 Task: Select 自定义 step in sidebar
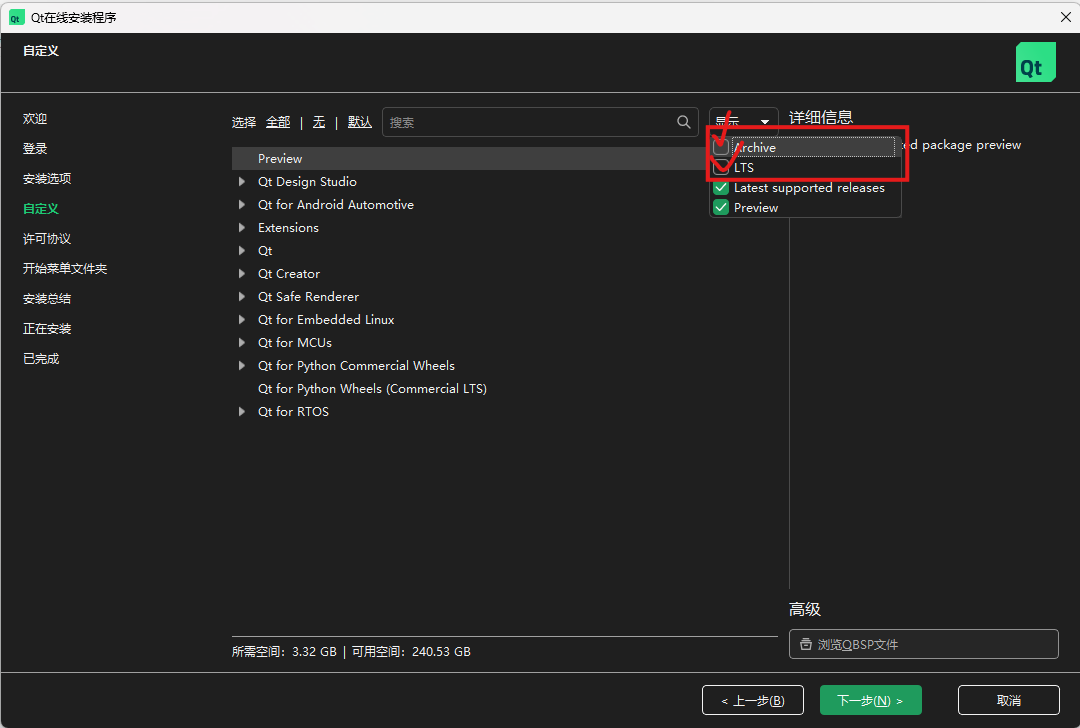[x=41, y=209]
